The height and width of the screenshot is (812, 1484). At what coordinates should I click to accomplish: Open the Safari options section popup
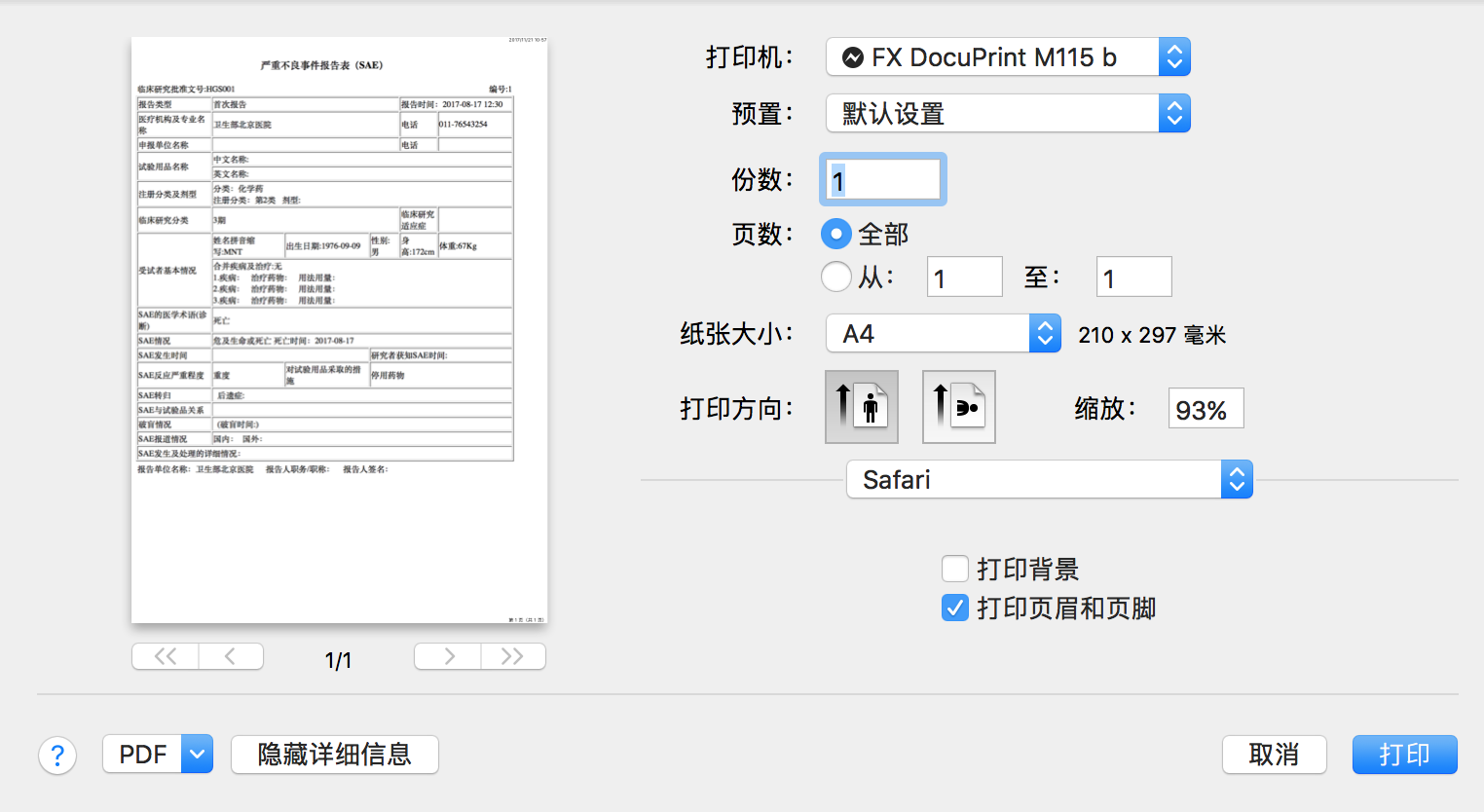(1049, 480)
